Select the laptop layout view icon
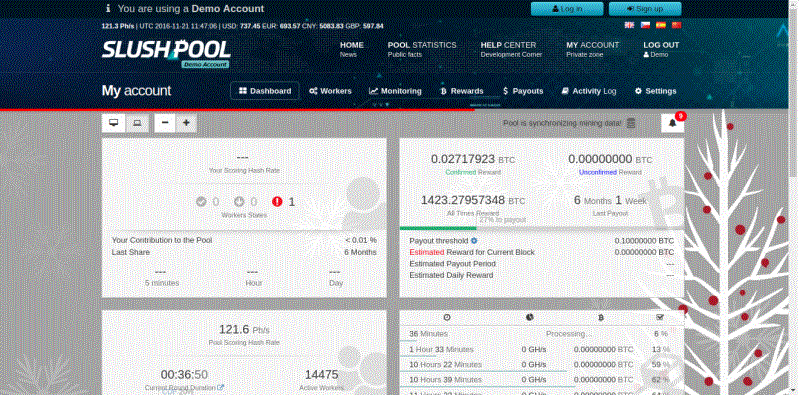 click(x=137, y=123)
